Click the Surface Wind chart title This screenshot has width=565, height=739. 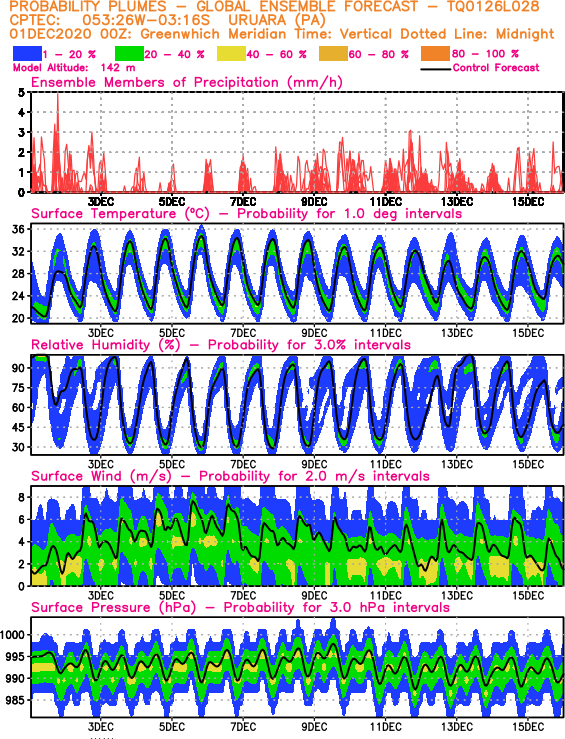(230, 476)
